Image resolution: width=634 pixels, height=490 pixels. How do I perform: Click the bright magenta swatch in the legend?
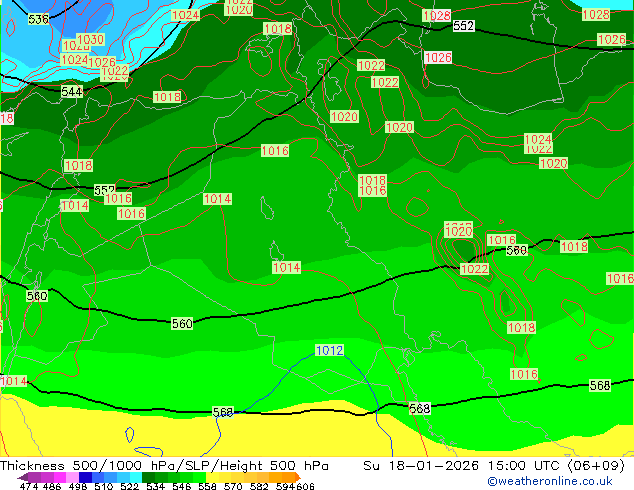[60, 477]
